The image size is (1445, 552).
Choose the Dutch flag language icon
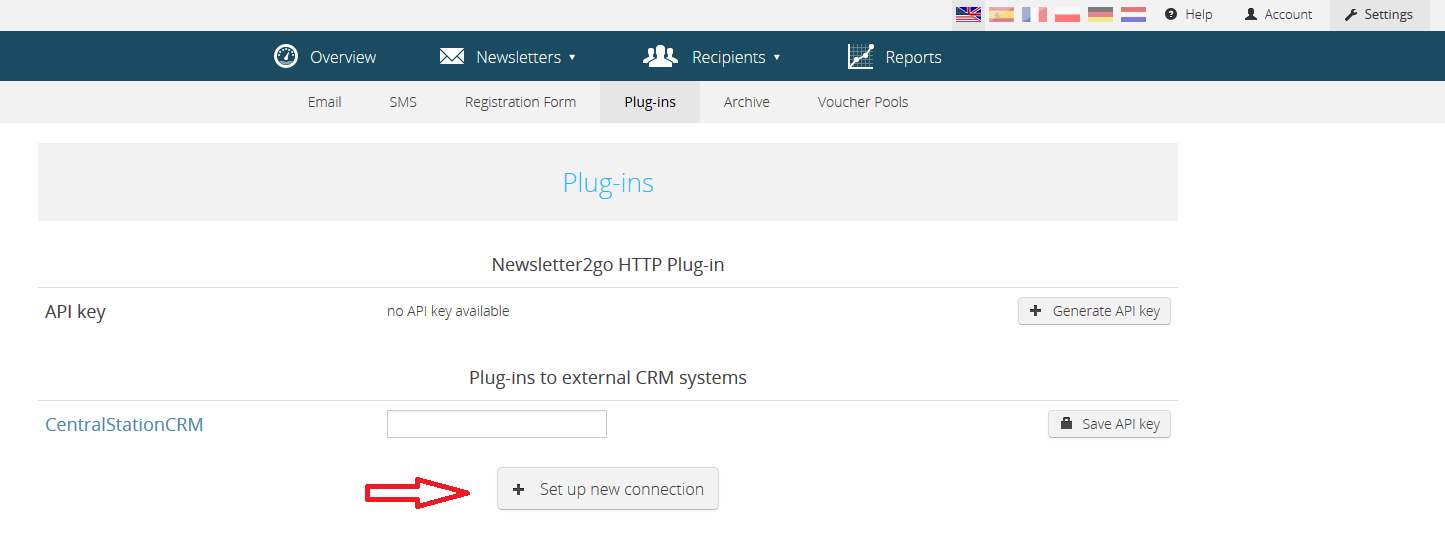[x=1133, y=14]
